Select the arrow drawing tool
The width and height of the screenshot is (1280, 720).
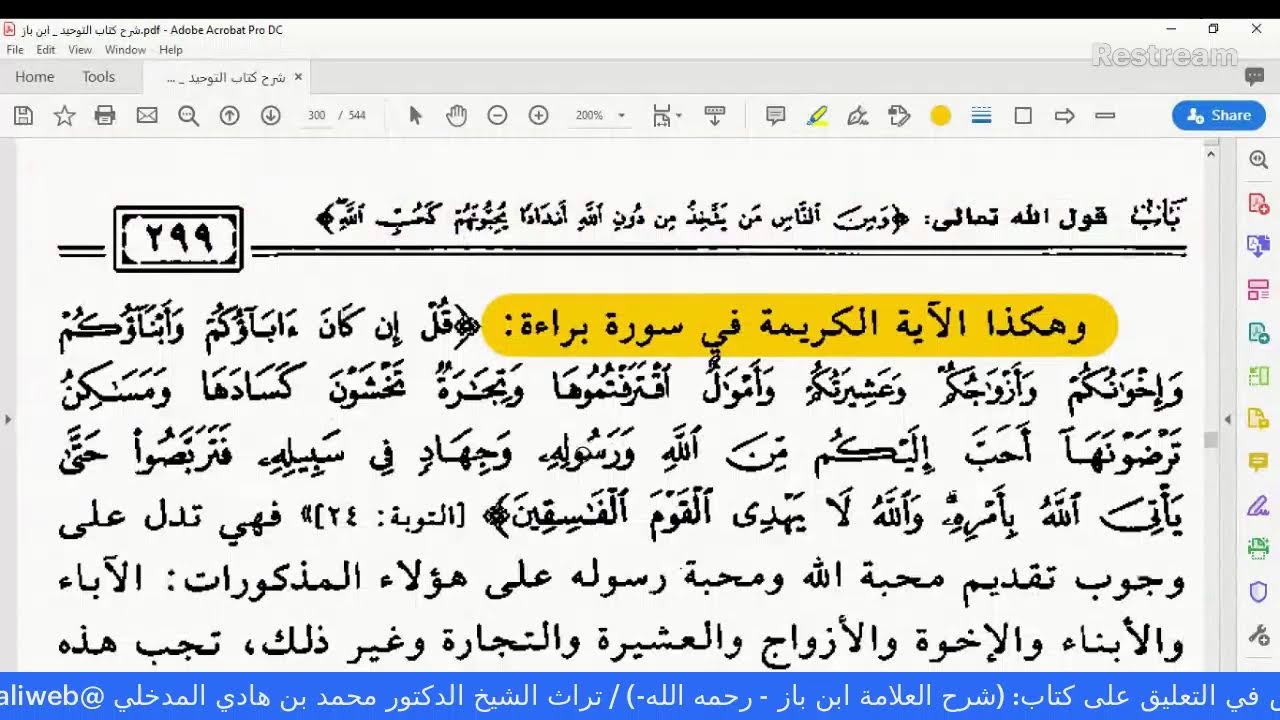(1064, 116)
